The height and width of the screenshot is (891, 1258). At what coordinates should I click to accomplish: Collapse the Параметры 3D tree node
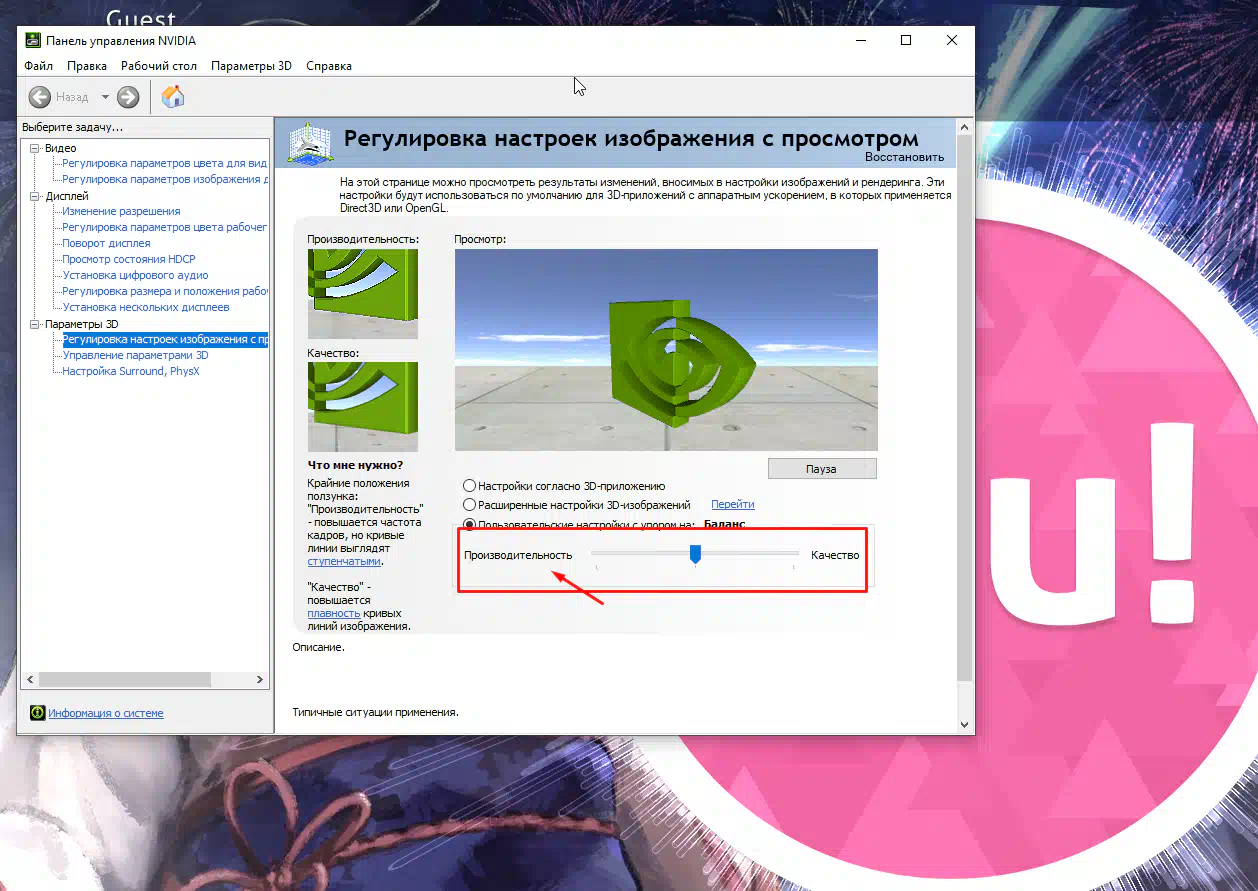35,324
